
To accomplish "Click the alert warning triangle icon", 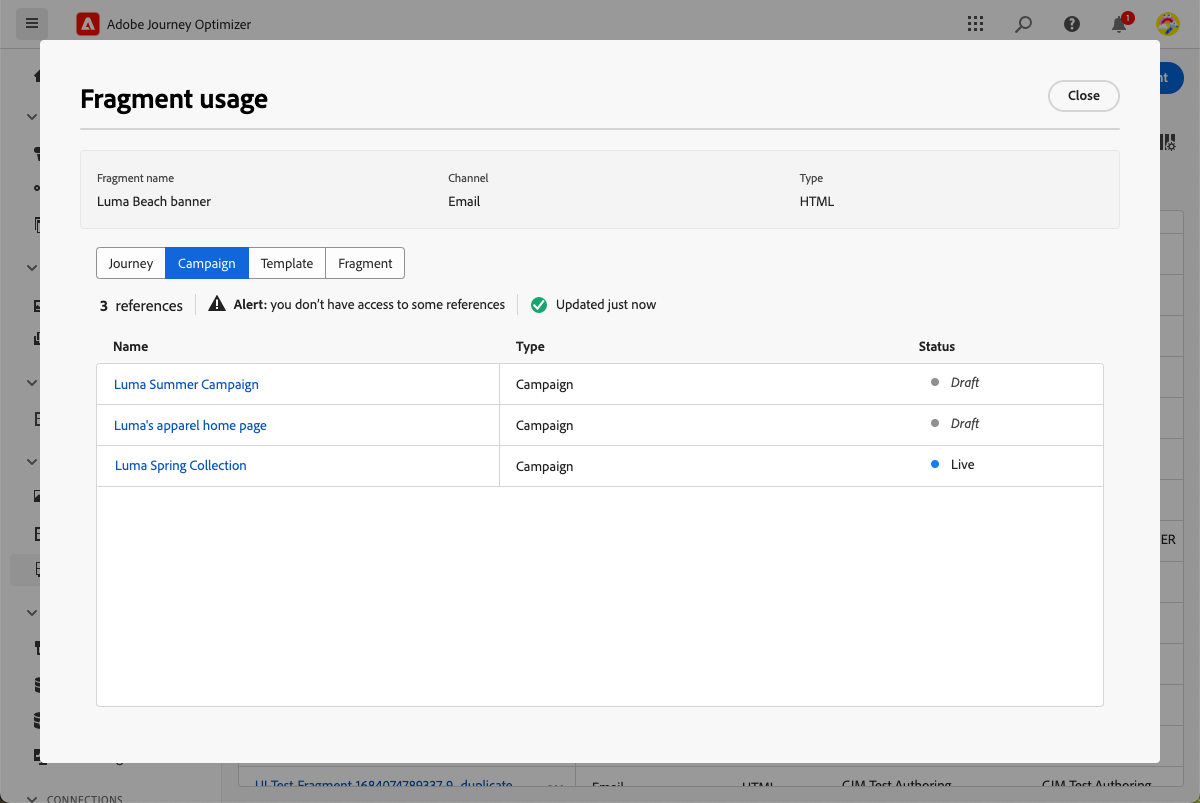I will (216, 304).
